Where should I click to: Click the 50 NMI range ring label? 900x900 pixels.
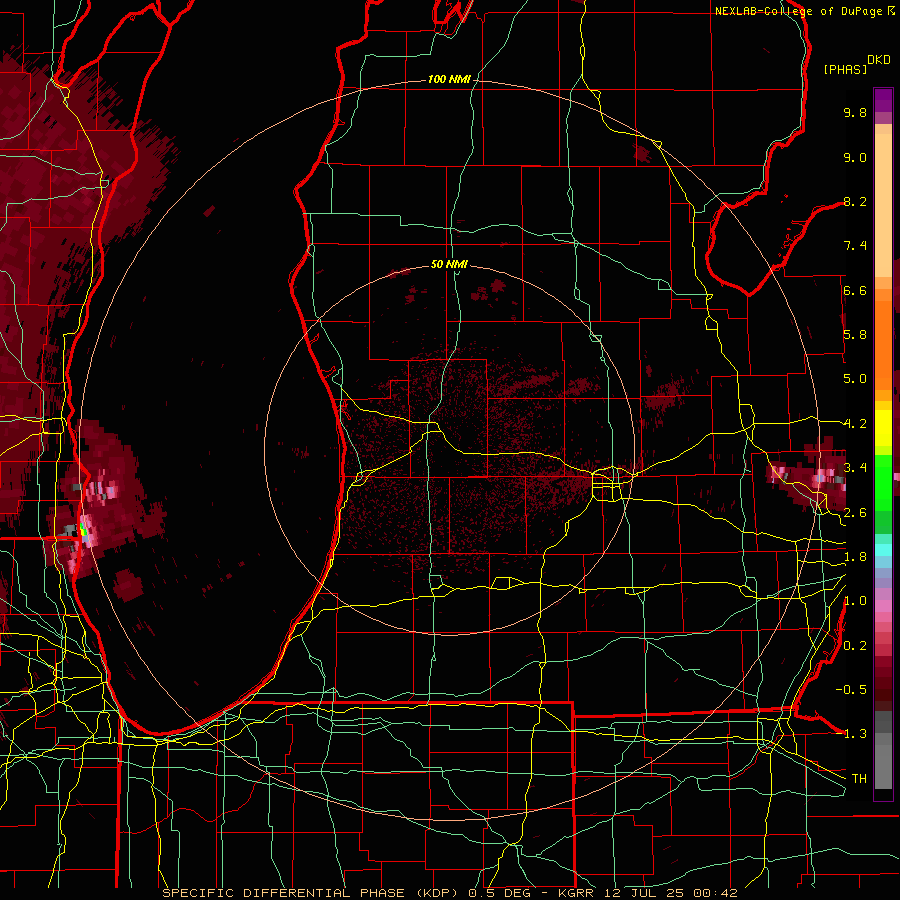click(x=449, y=264)
